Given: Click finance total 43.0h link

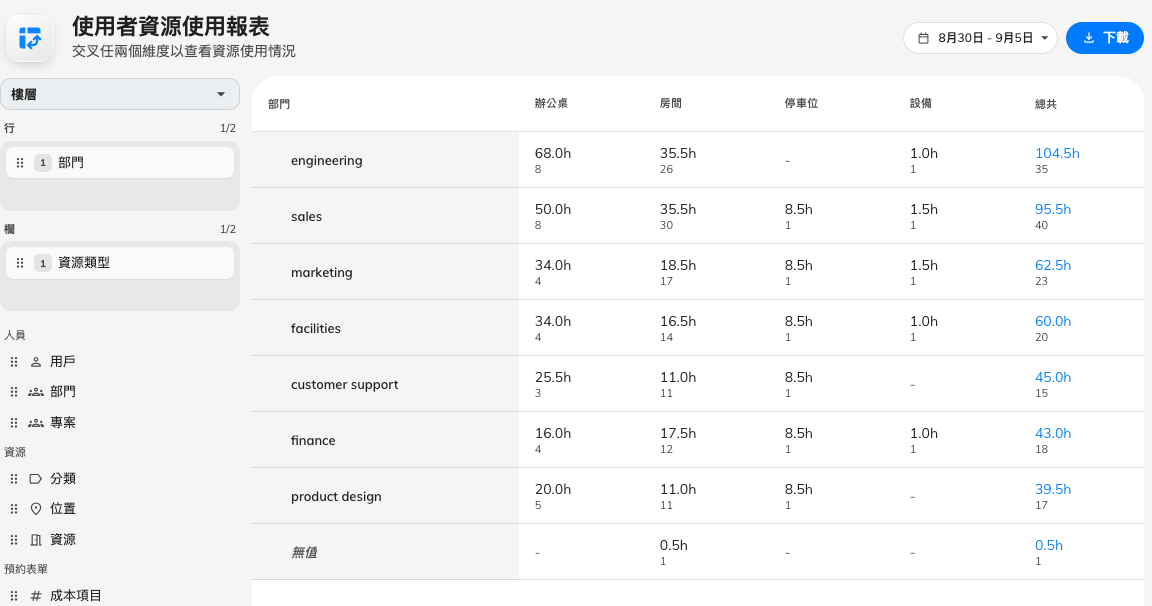Looking at the screenshot, I should pos(1053,433).
